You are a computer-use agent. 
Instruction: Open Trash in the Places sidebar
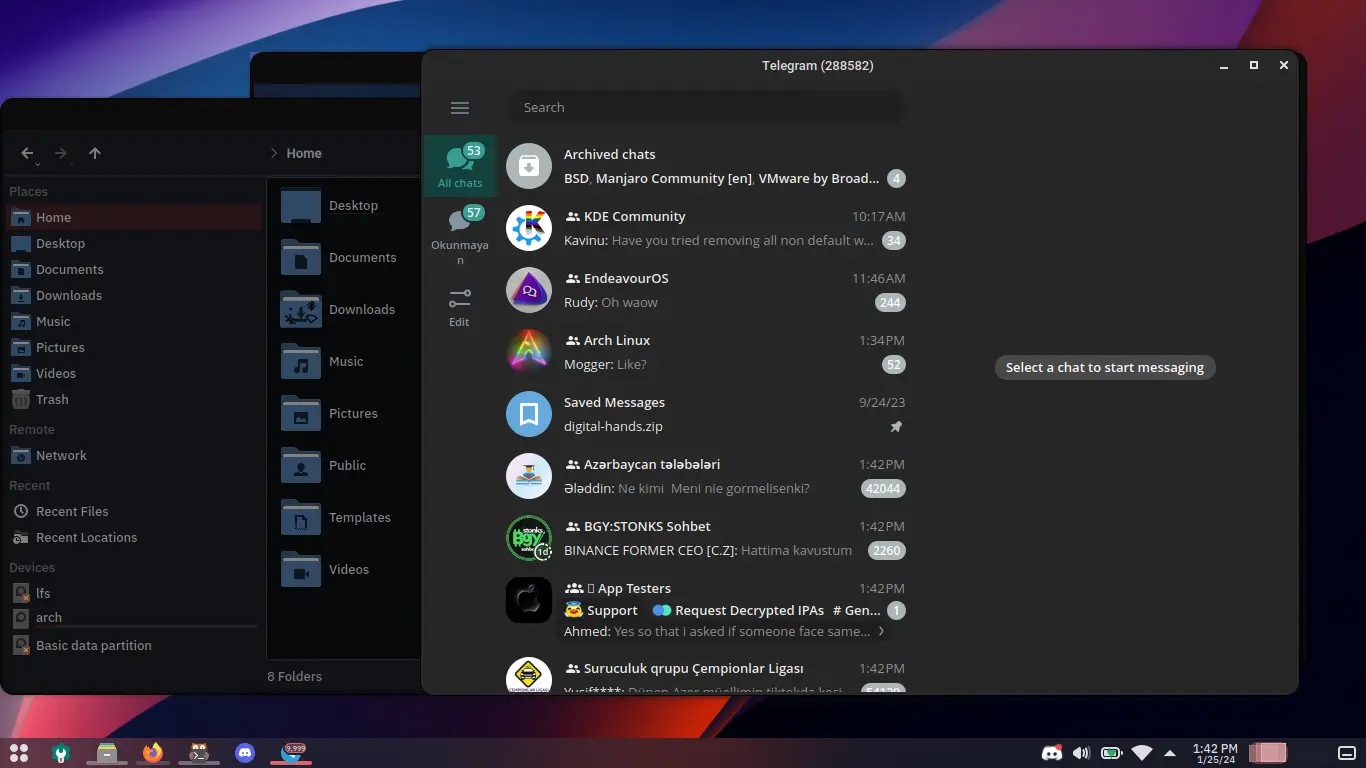click(x=135, y=399)
